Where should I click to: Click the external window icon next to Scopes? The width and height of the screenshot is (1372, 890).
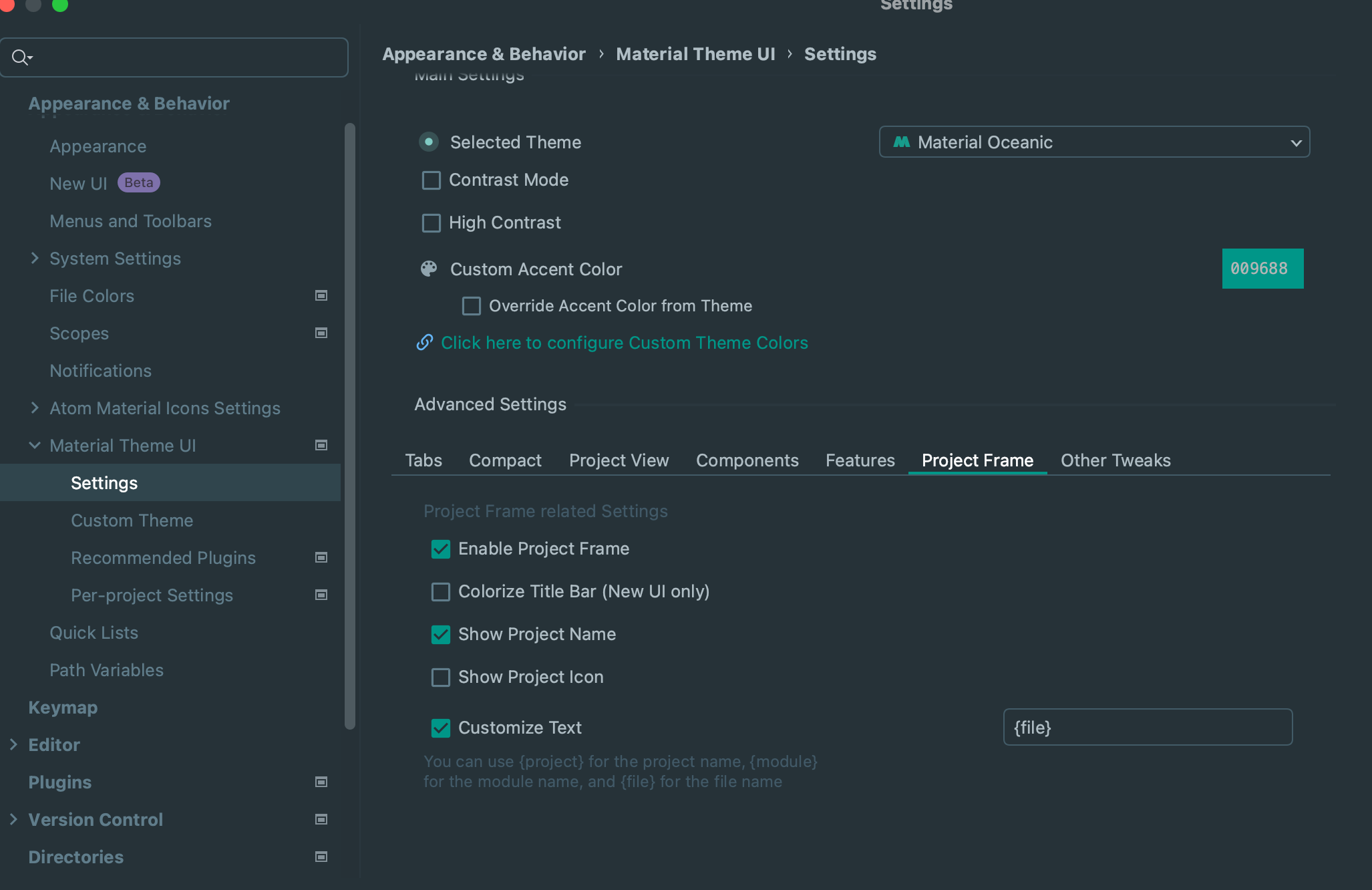[x=321, y=333]
